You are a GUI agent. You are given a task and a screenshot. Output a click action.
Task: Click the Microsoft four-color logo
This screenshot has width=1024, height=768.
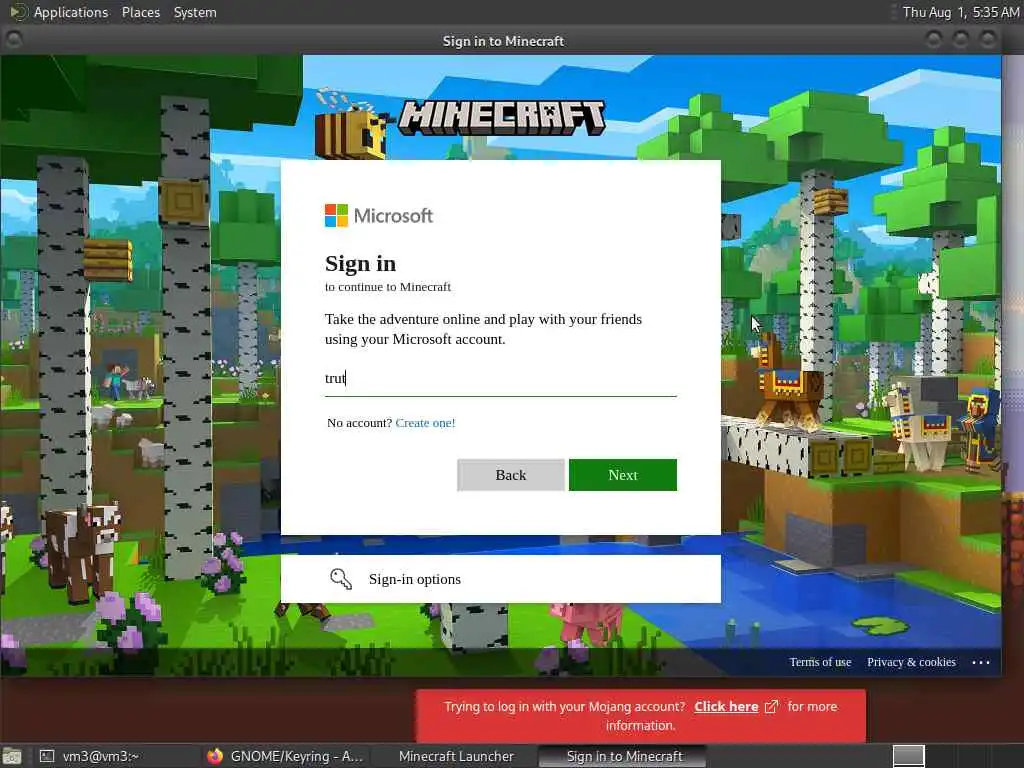point(336,216)
